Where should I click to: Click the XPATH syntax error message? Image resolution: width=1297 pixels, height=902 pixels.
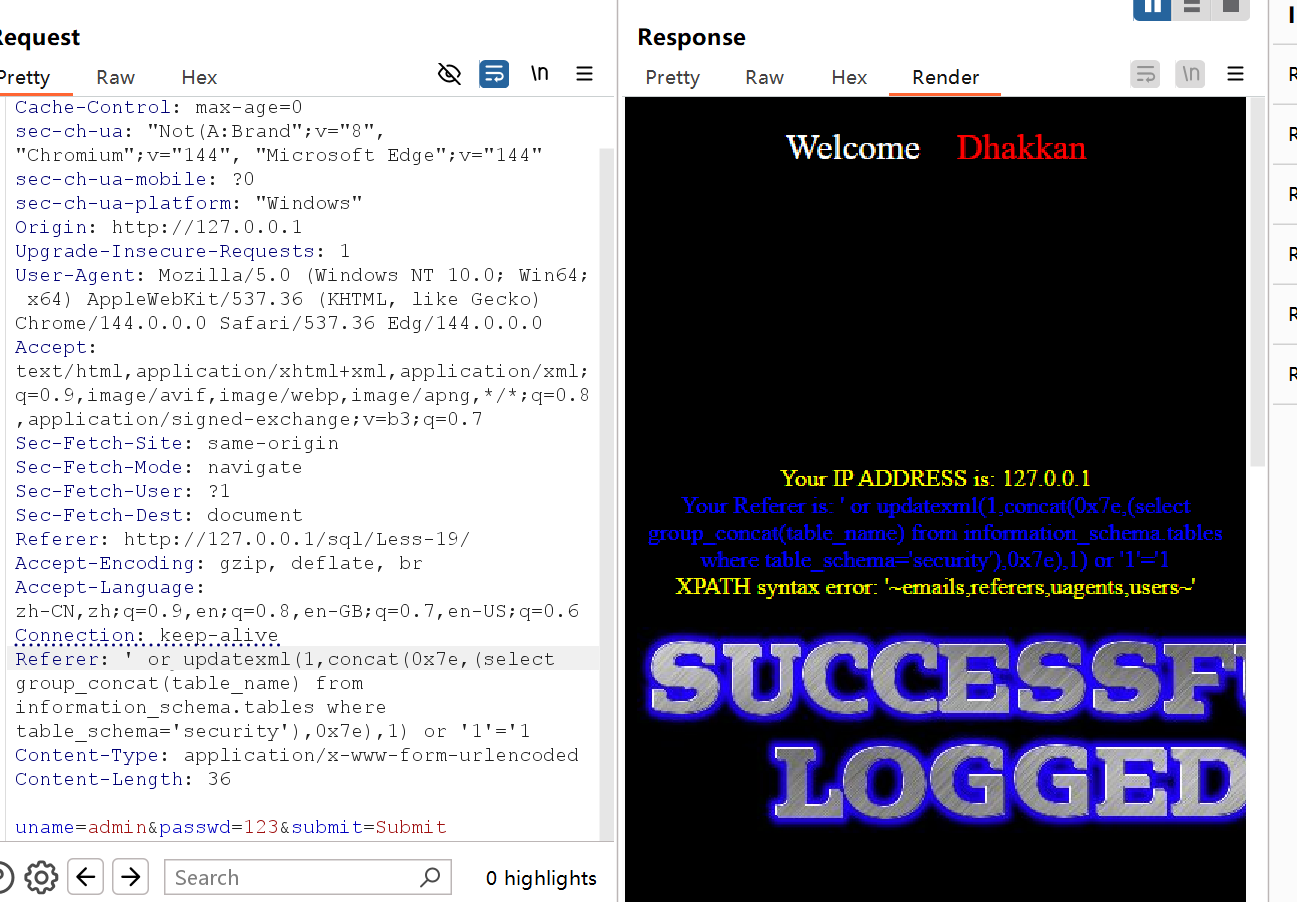pos(935,587)
